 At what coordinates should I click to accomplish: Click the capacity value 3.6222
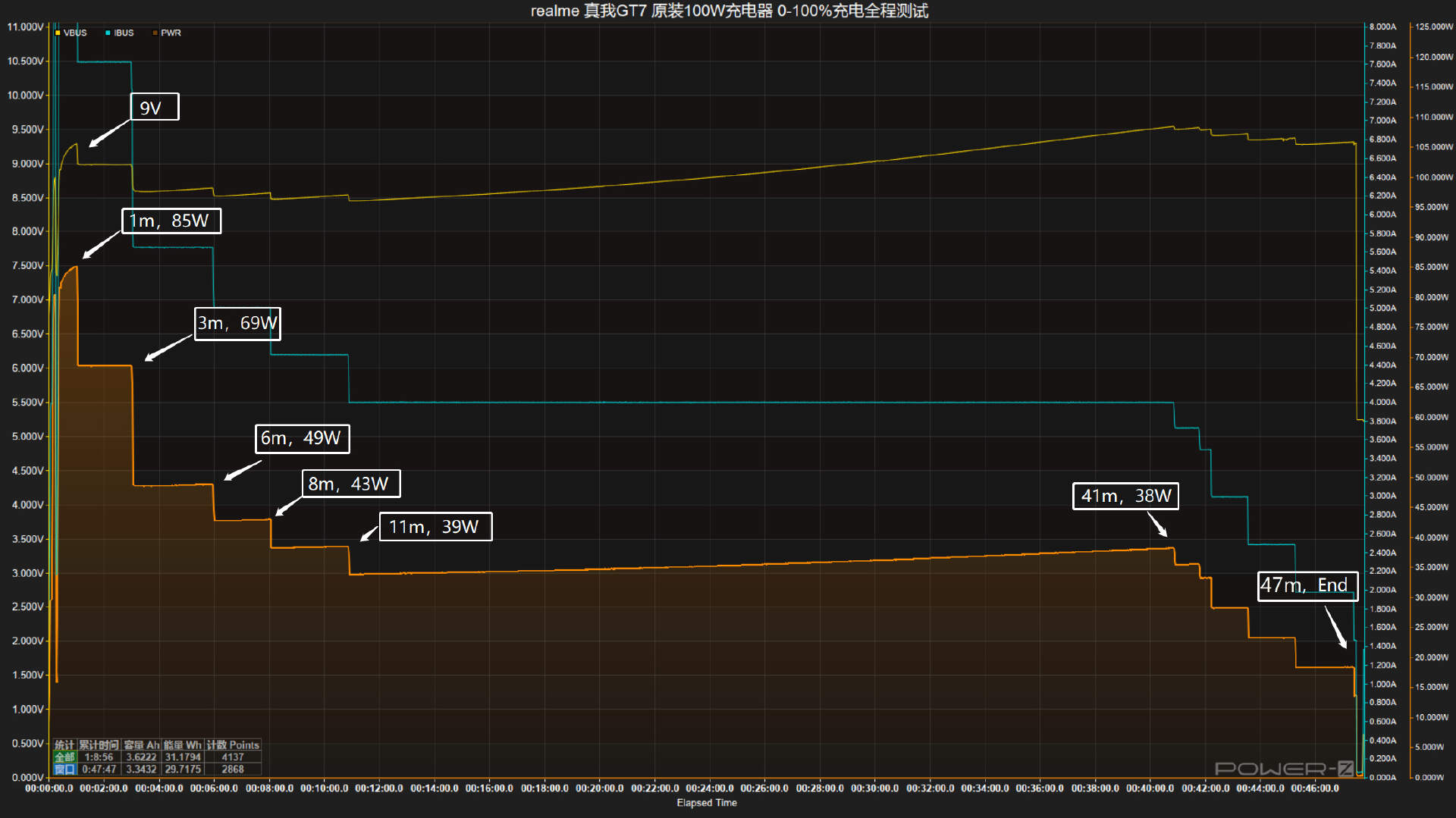coord(141,757)
